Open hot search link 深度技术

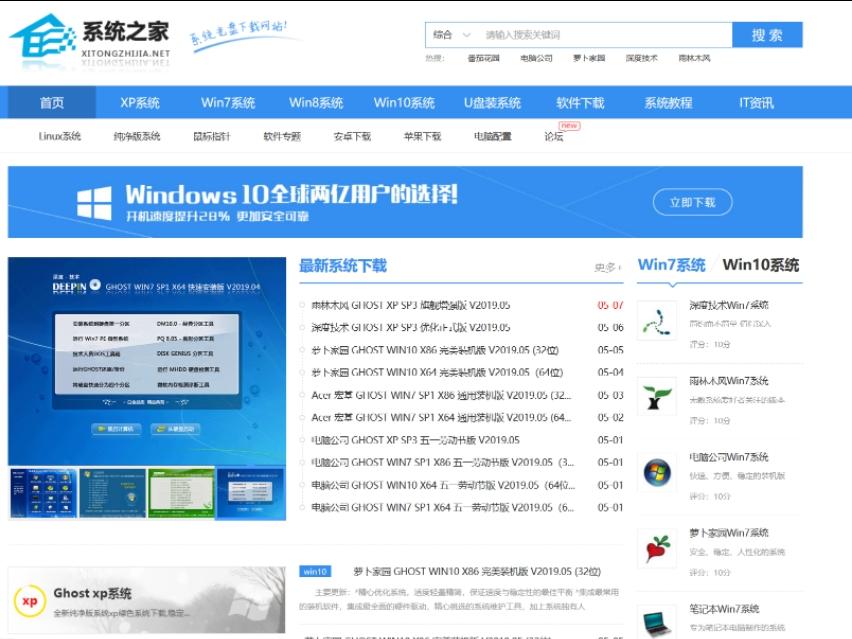[x=642, y=58]
